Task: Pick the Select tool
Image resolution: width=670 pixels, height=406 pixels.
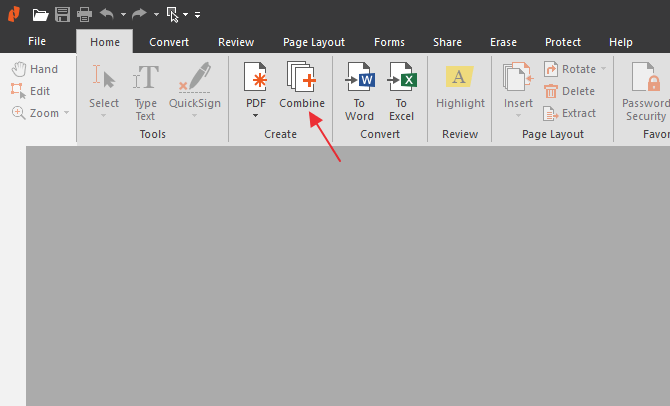Action: (104, 85)
